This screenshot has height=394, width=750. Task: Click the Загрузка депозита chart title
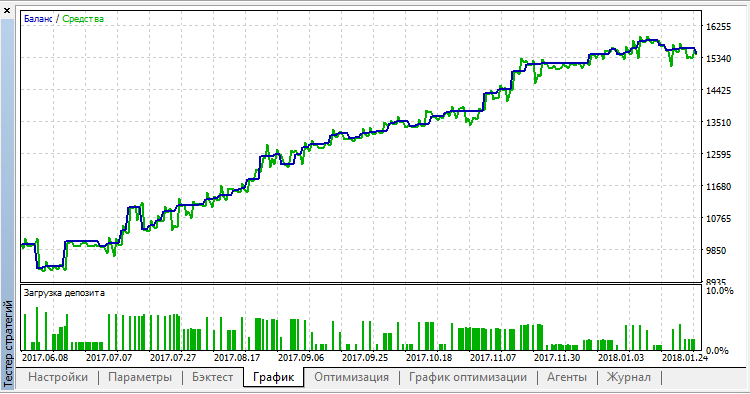tap(64, 293)
